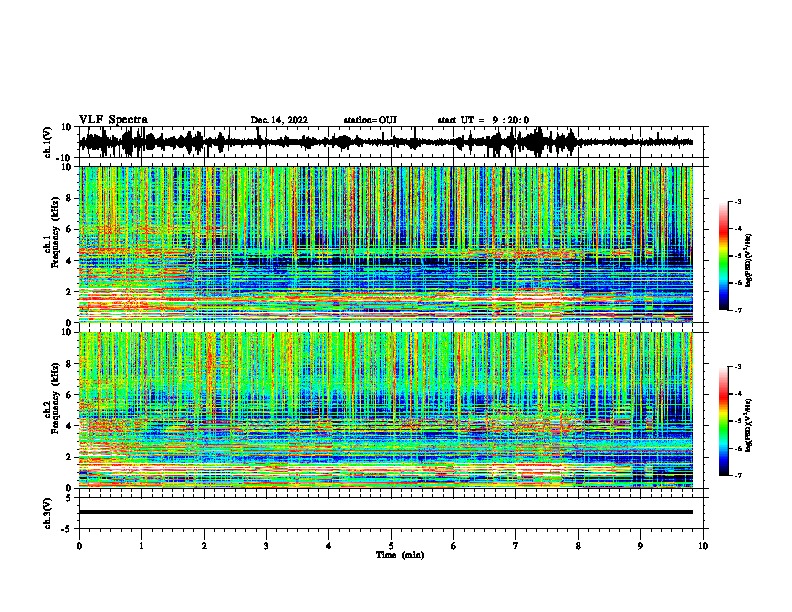Click the "station=OUI" label
The image size is (792, 612).
[x=370, y=120]
